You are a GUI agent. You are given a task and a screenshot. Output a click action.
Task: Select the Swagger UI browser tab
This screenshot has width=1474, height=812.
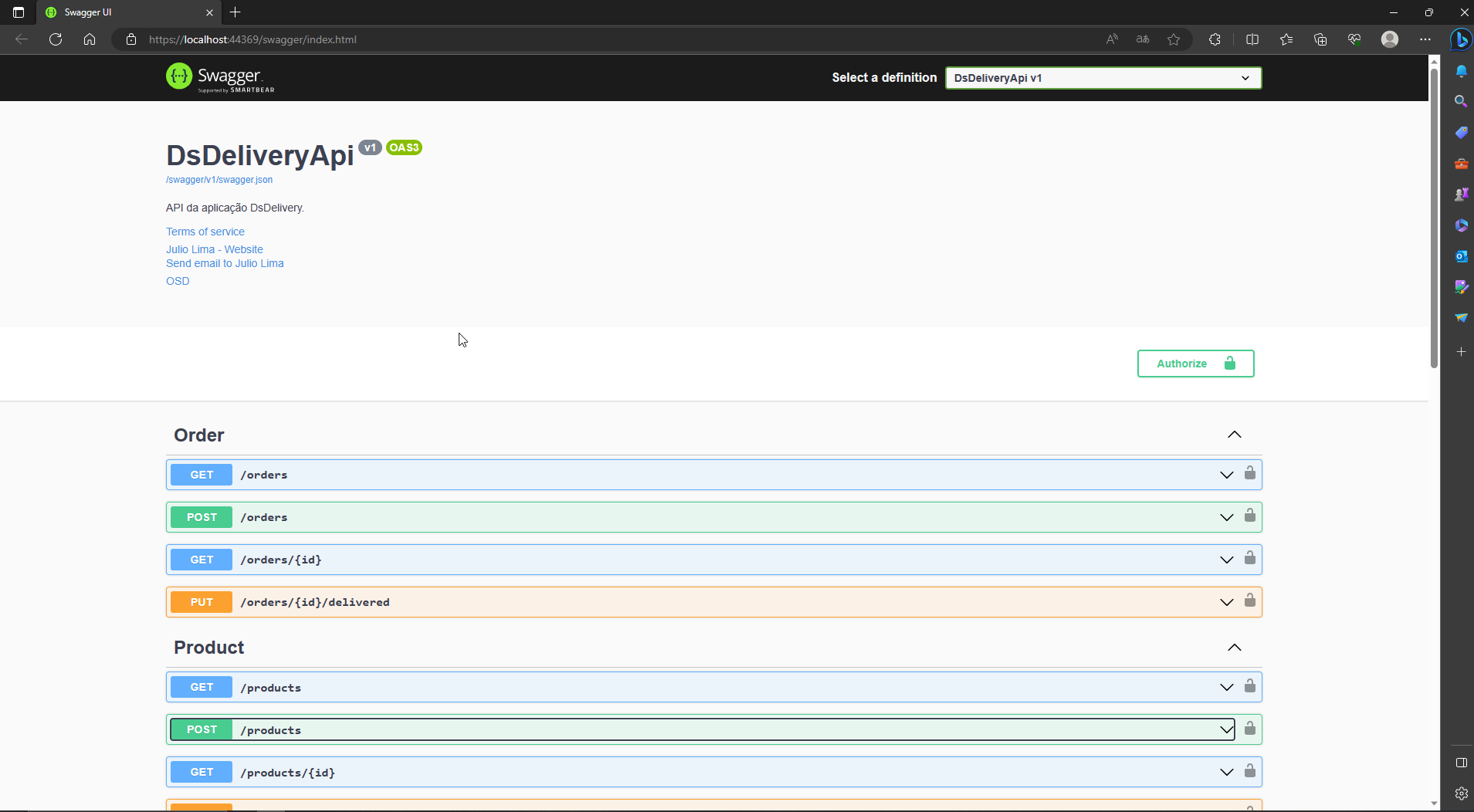coord(127,12)
